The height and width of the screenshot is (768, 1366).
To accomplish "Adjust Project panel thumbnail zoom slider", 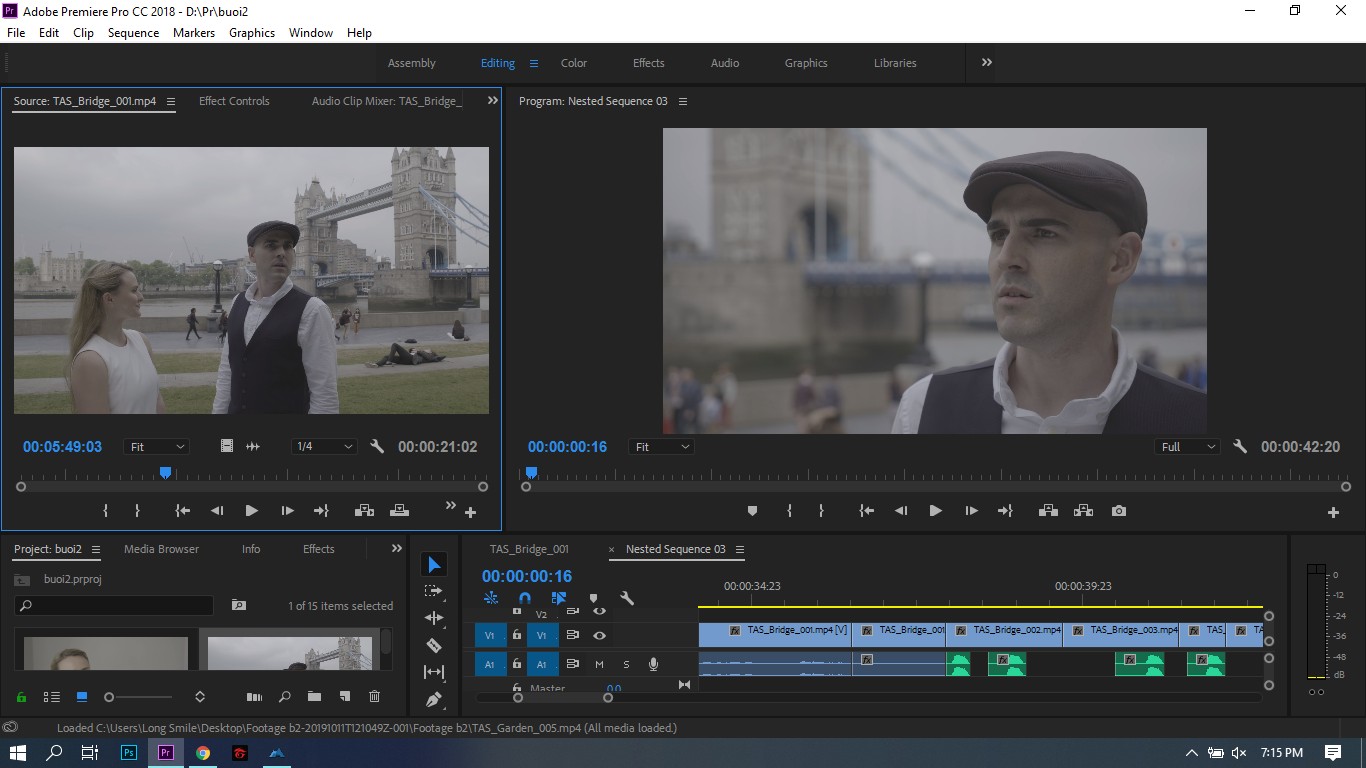I will tap(140, 697).
